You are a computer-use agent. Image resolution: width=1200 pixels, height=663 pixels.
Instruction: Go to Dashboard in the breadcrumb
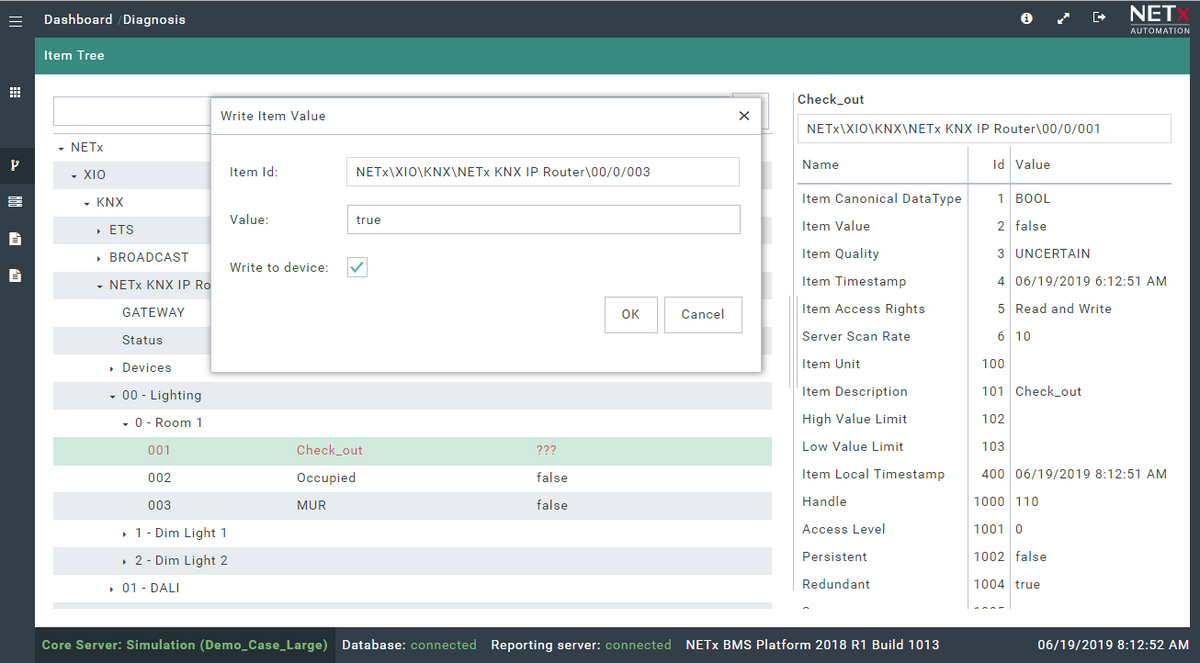point(78,20)
